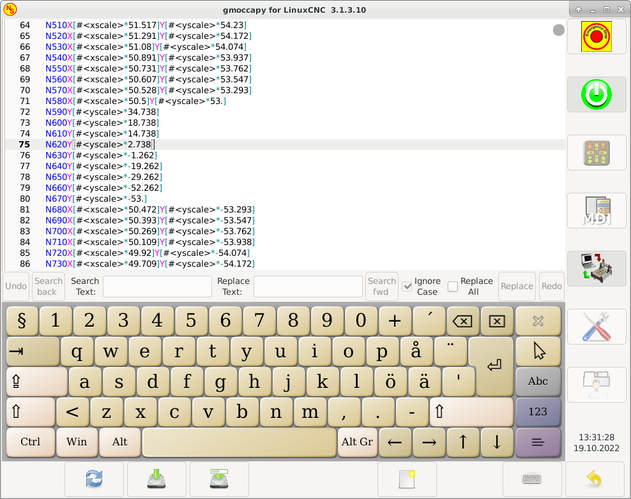The height and width of the screenshot is (499, 631).
Task: Click the Search back button
Action: pyautogui.click(x=48, y=286)
